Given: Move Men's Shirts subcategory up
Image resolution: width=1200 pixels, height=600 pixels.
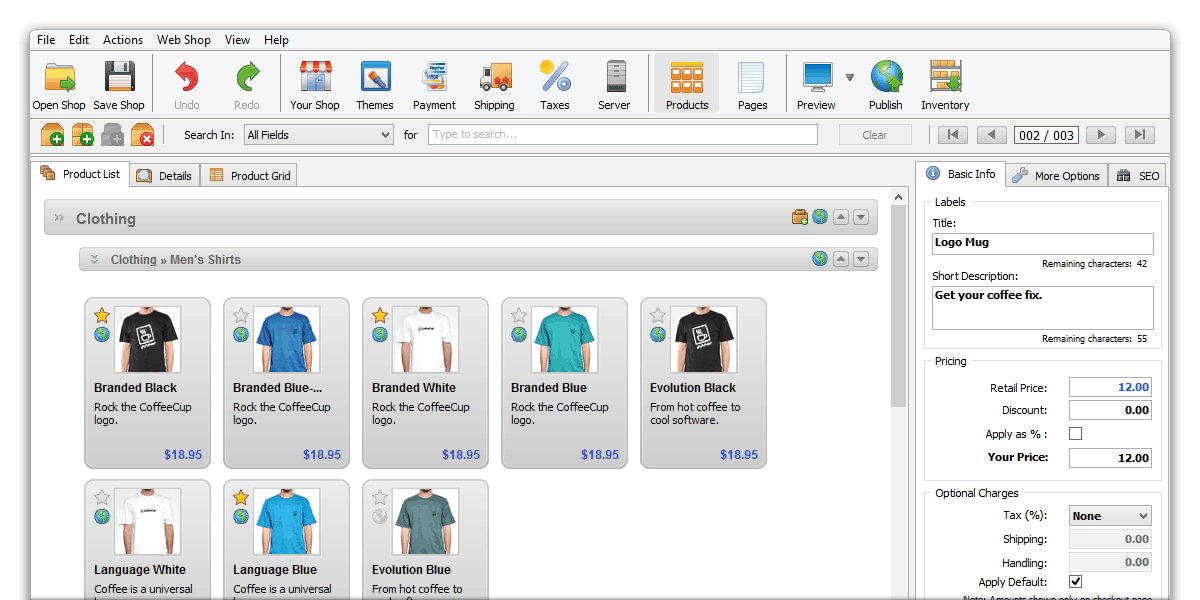Looking at the screenshot, I should coord(841,260).
